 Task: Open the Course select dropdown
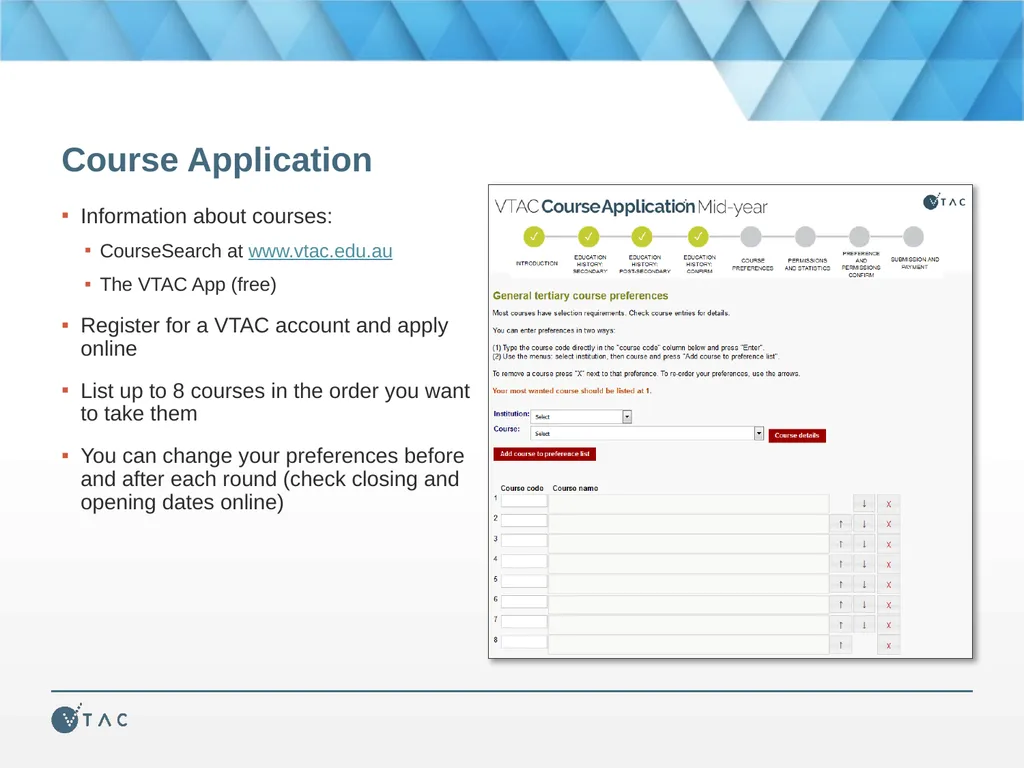coord(647,434)
